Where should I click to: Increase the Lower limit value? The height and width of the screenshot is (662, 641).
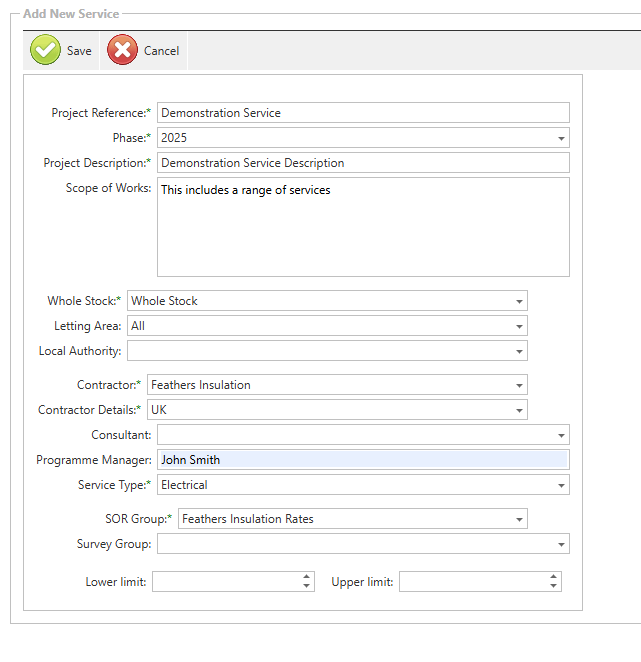point(307,577)
